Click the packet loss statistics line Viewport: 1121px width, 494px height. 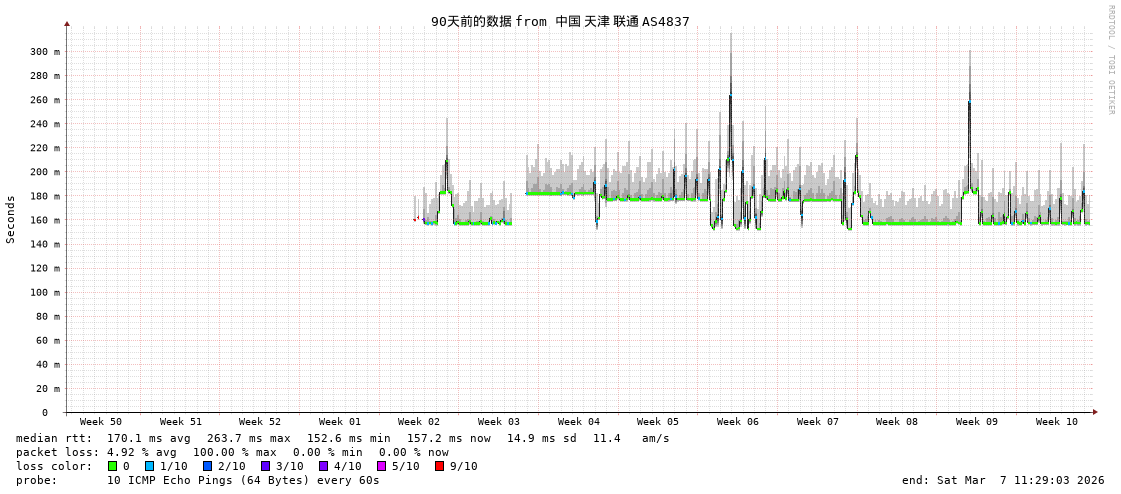pyautogui.click(x=232, y=452)
